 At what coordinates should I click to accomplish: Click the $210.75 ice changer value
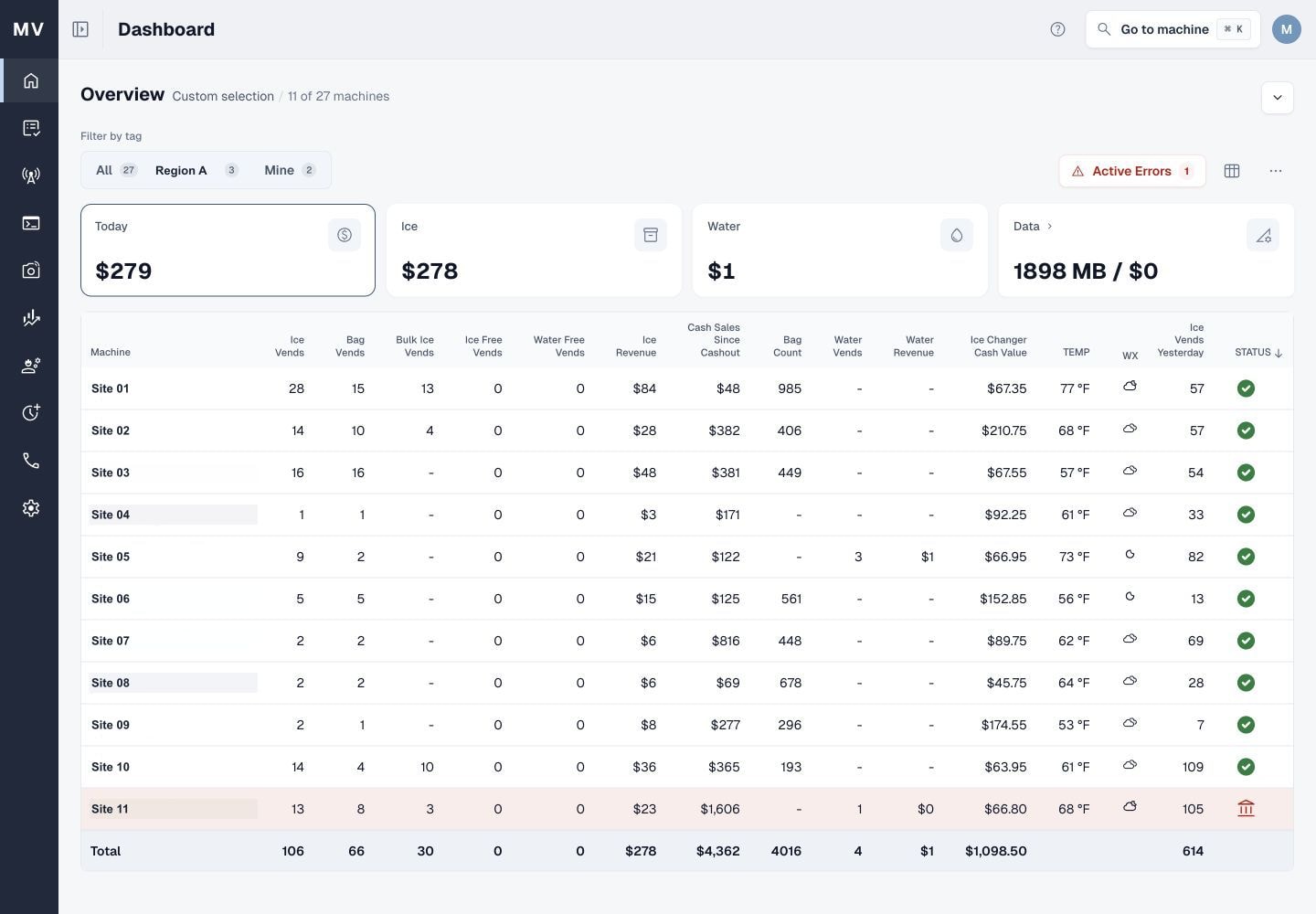coord(1003,430)
